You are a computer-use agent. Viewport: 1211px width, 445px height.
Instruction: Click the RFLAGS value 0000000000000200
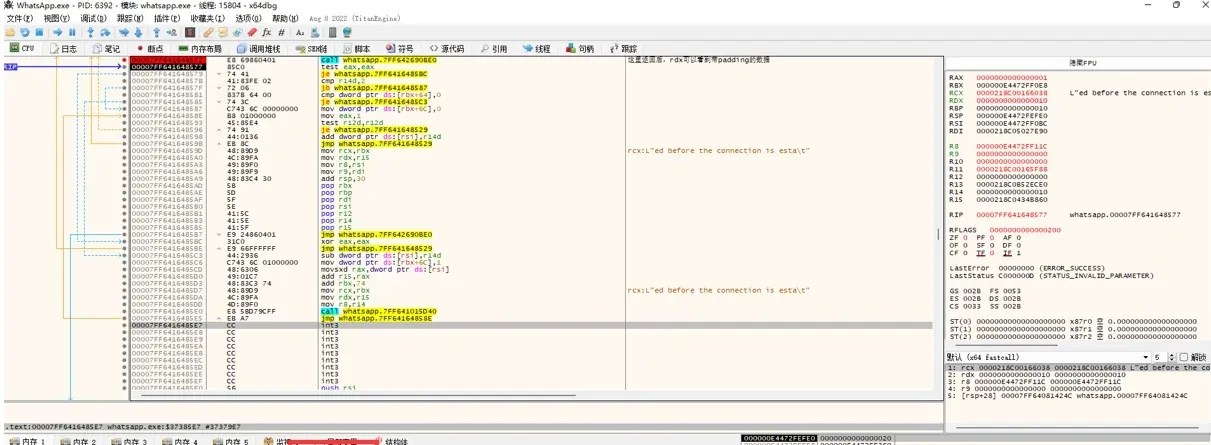tap(1024, 230)
